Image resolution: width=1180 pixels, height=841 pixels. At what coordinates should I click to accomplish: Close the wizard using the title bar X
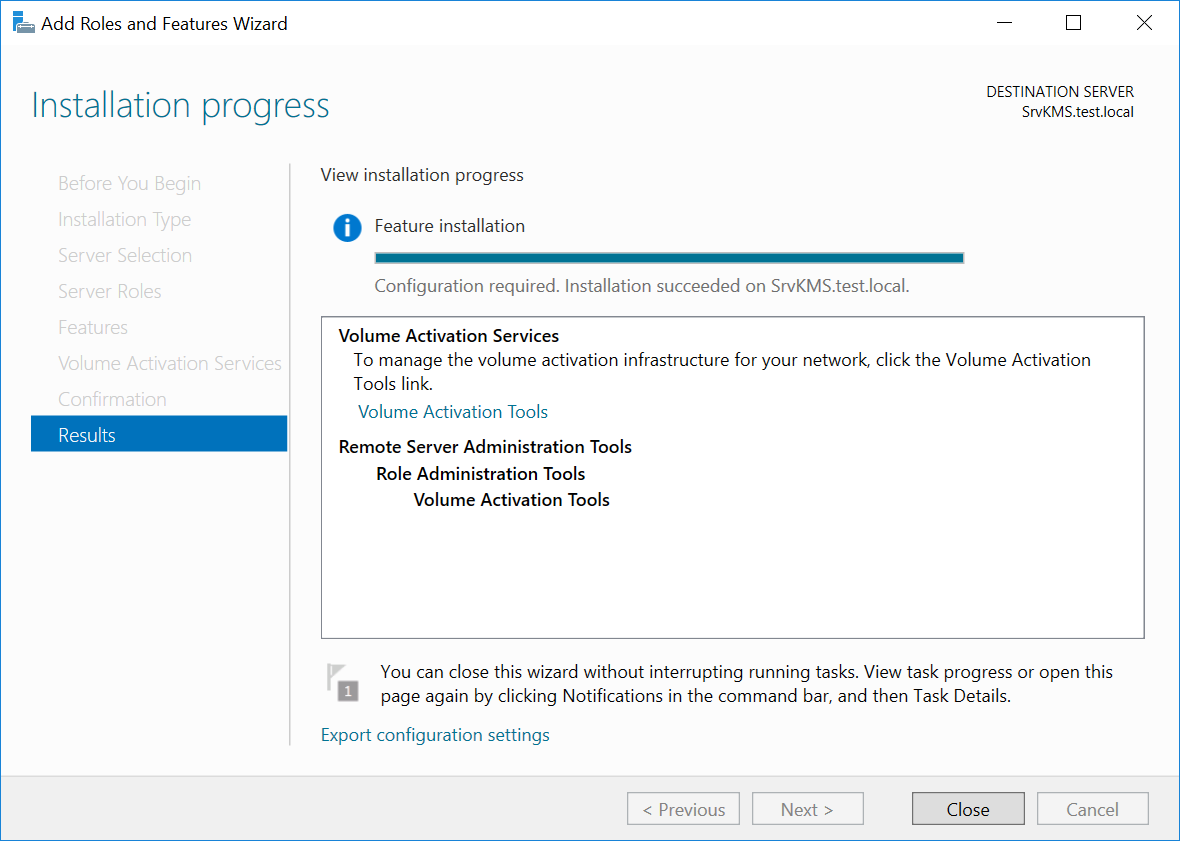[x=1144, y=23]
